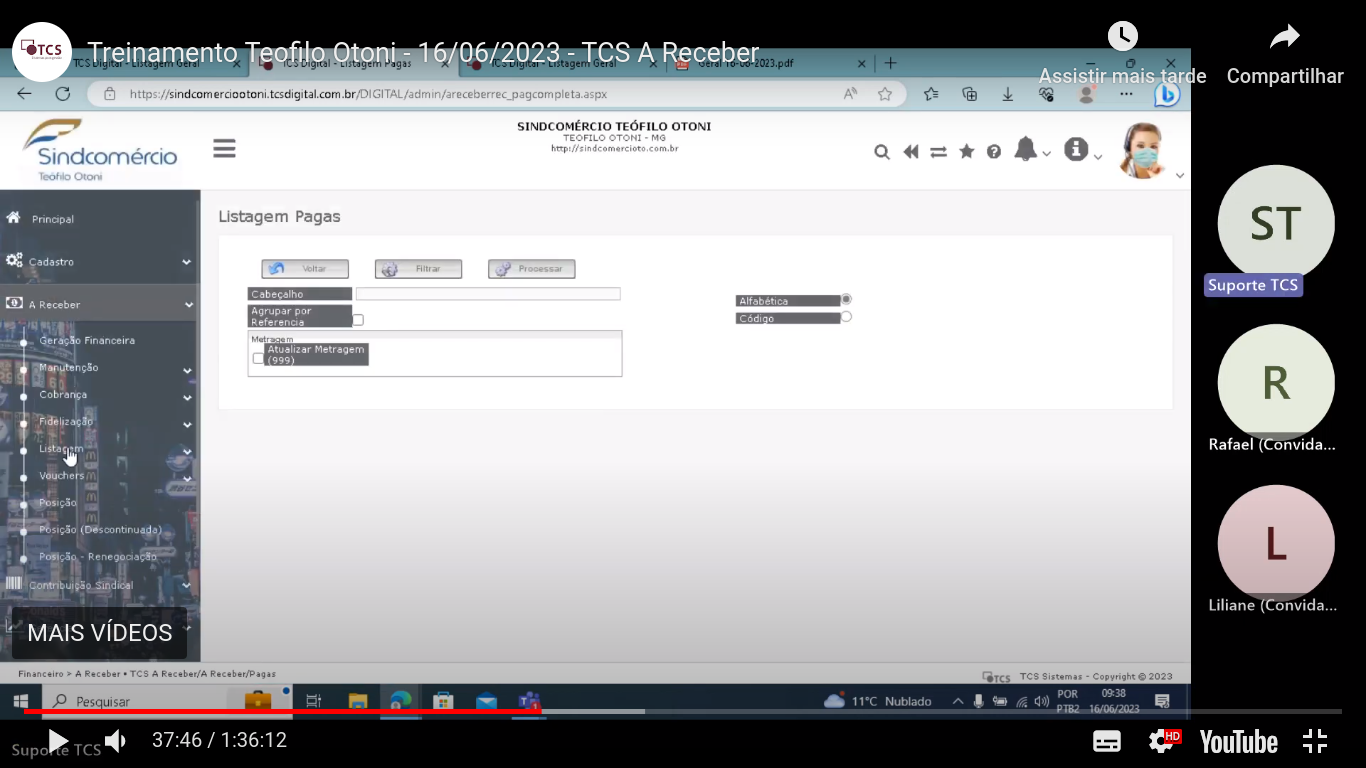The image size is (1366, 768).
Task: Select the Alfabética radio button
Action: pyautogui.click(x=846, y=299)
